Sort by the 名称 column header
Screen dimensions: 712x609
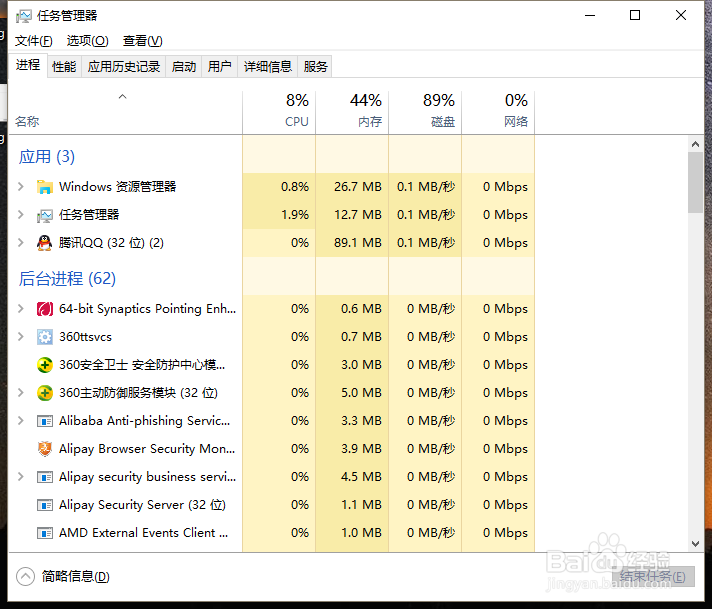tap(125, 112)
